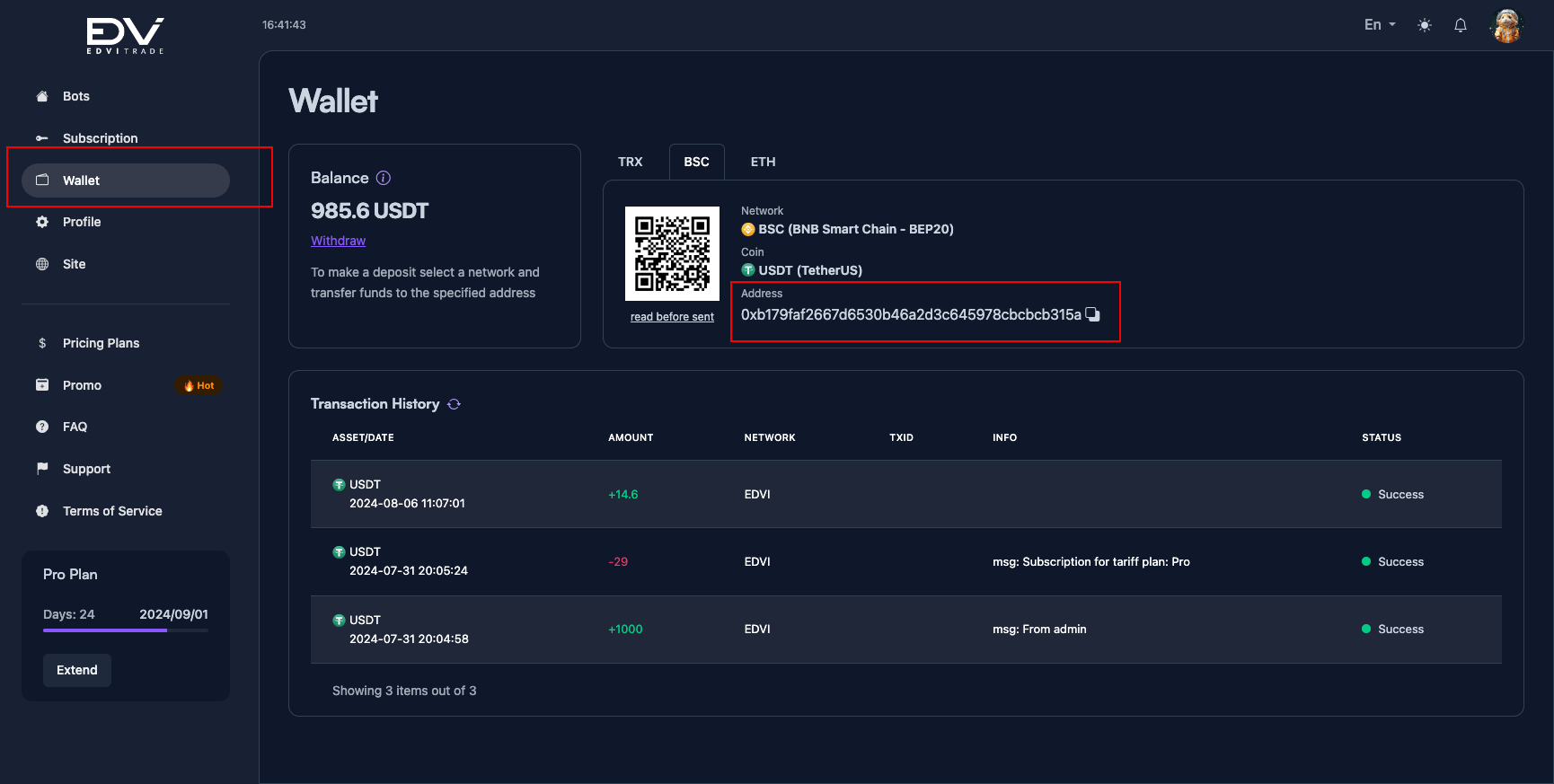This screenshot has height=784, width=1554.
Task: Click the USDT TetherUS coin icon
Action: 748,270
